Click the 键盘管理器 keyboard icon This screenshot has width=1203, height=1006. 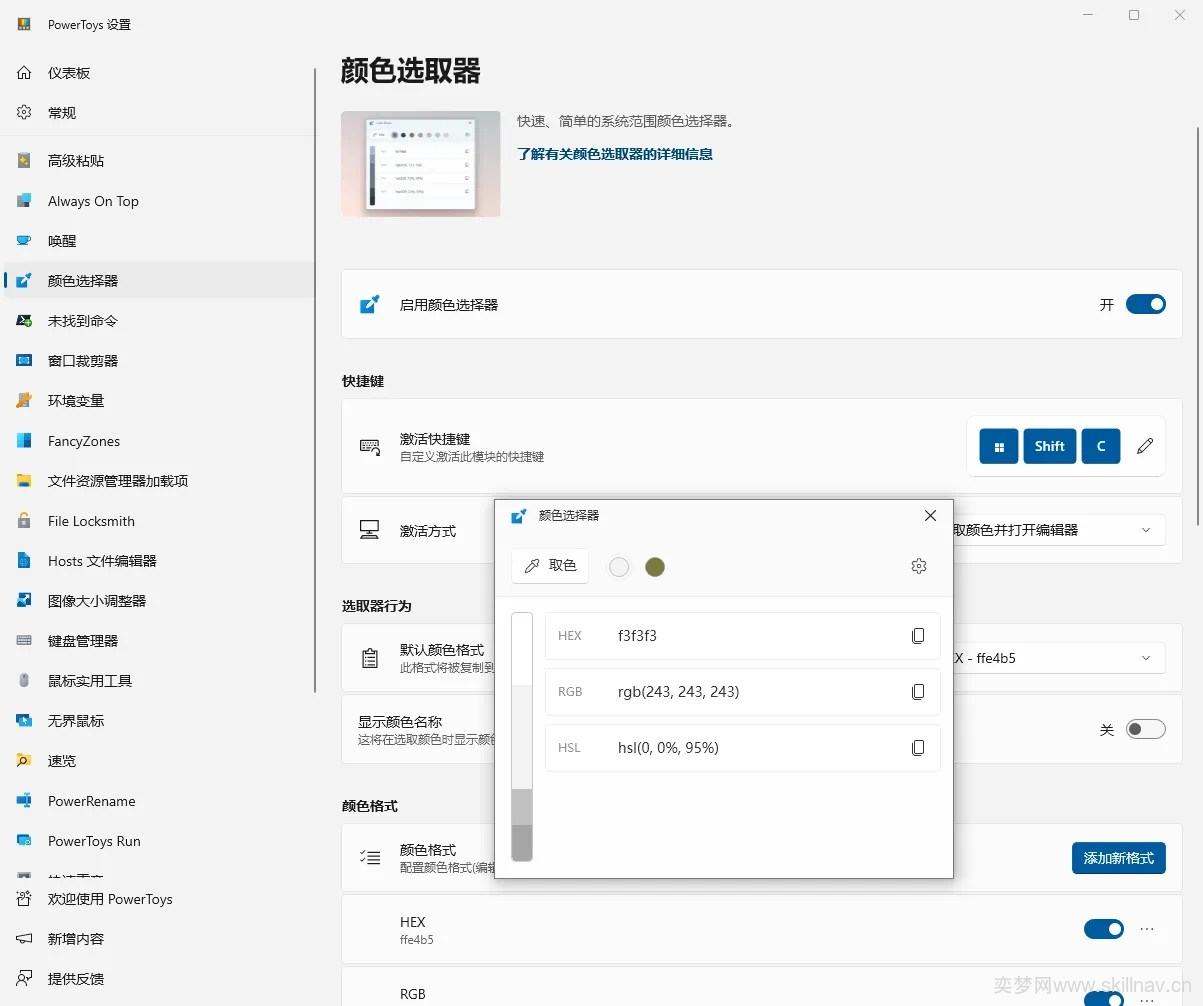point(24,641)
